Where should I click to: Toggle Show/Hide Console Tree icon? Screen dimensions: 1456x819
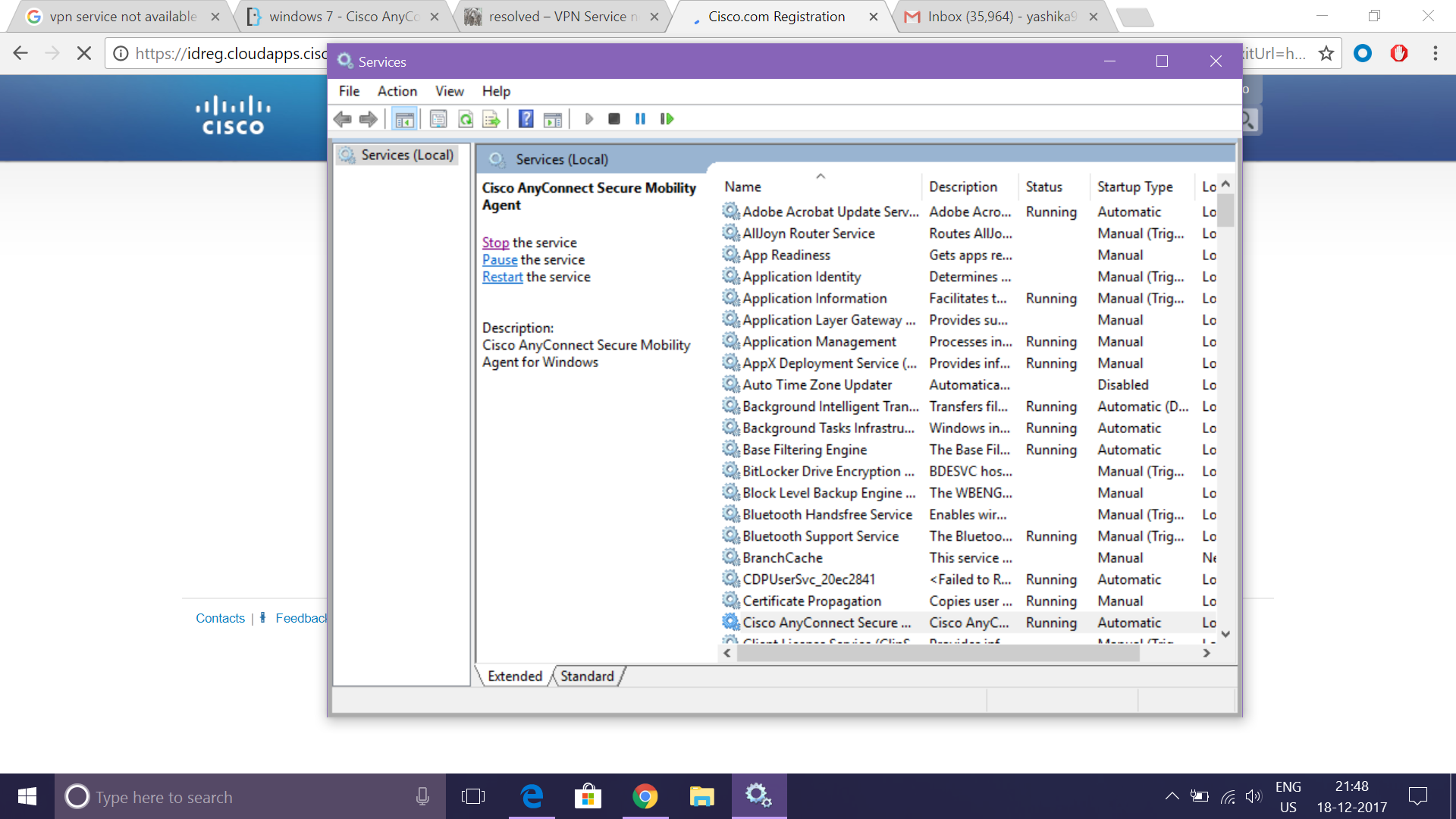pyautogui.click(x=404, y=119)
